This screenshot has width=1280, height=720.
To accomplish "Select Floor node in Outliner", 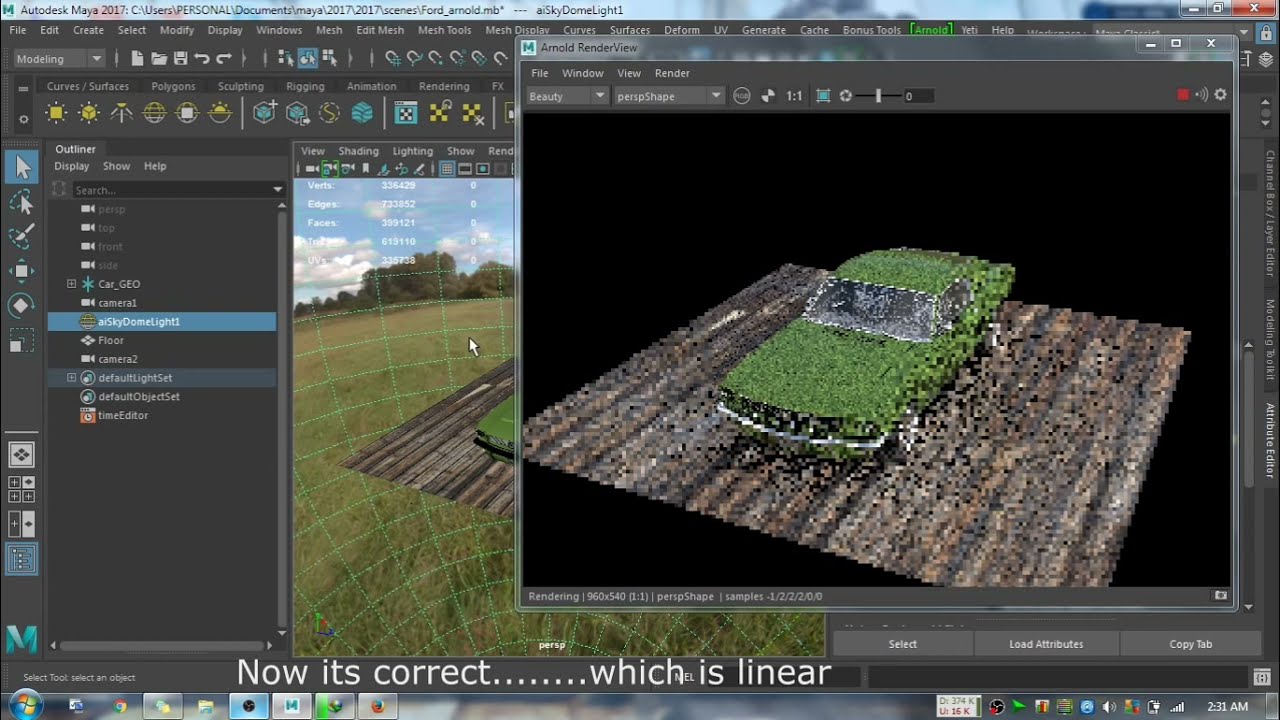I will tap(111, 340).
